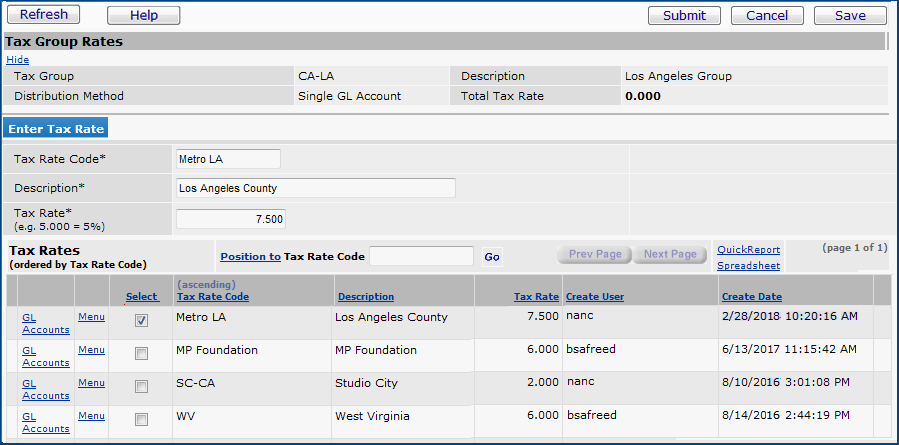Uncheck the Metro LA select checkbox
Image resolution: width=899 pixels, height=445 pixels.
point(141,321)
